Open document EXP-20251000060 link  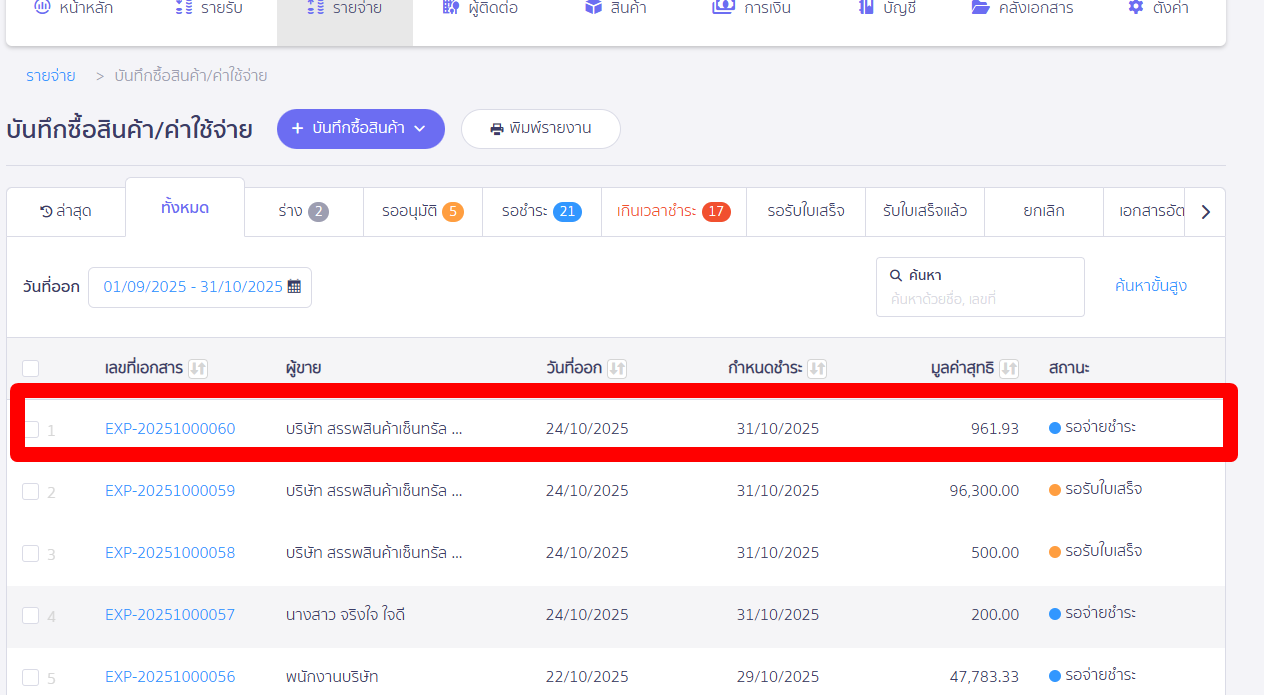coord(170,428)
